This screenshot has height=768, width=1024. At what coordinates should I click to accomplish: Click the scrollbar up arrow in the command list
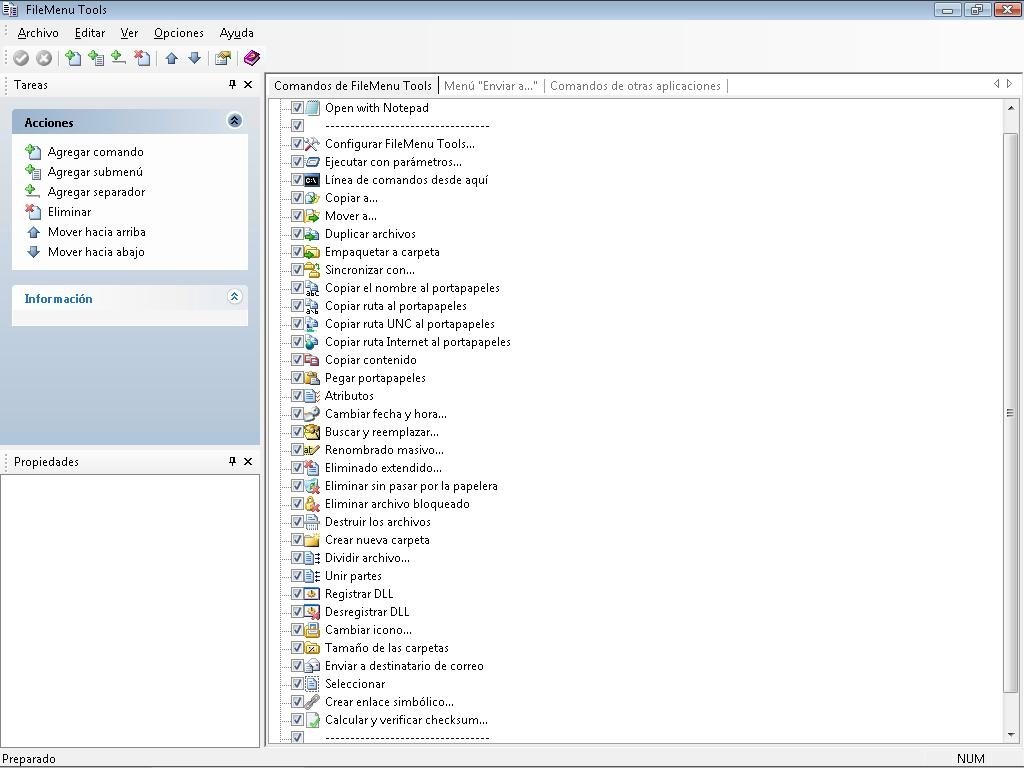pyautogui.click(x=1010, y=108)
